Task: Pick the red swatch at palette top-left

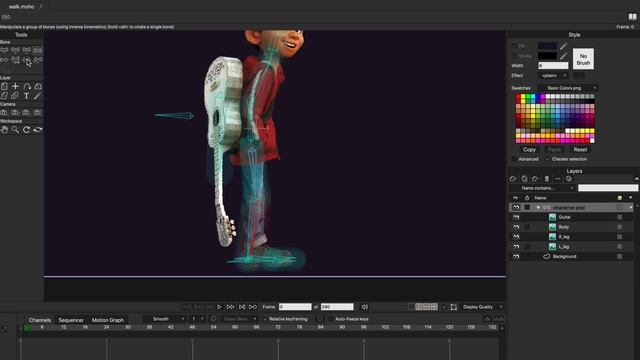Action: pyautogui.click(x=518, y=97)
